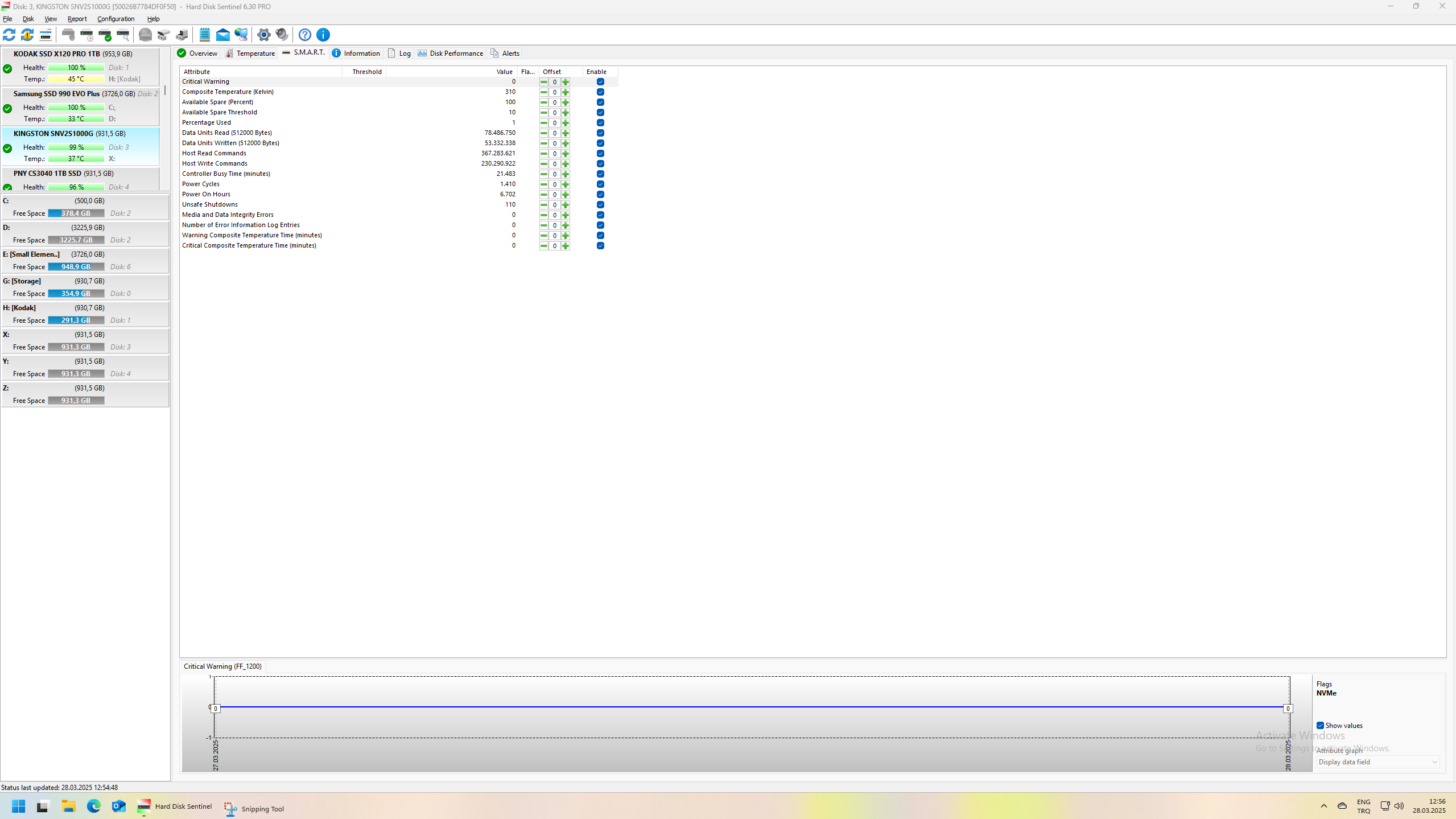Open the File menu
Image resolution: width=1456 pixels, height=819 pixels.
[7, 19]
